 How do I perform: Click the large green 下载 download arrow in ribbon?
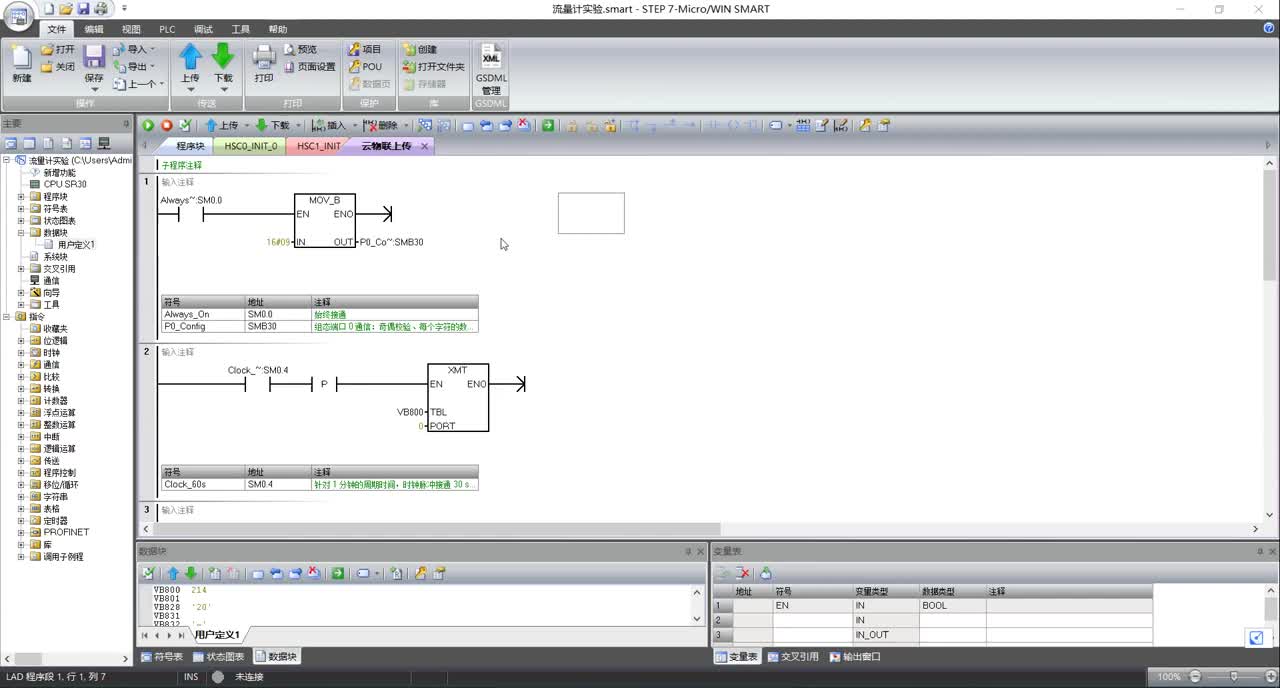(x=223, y=57)
